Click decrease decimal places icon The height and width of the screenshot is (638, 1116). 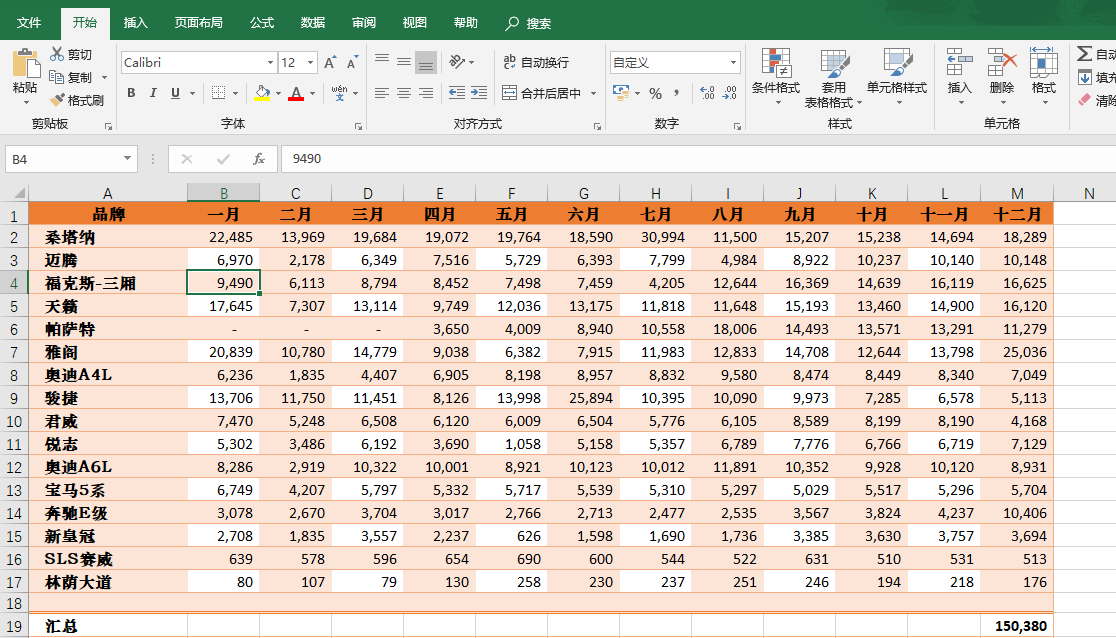tap(730, 93)
